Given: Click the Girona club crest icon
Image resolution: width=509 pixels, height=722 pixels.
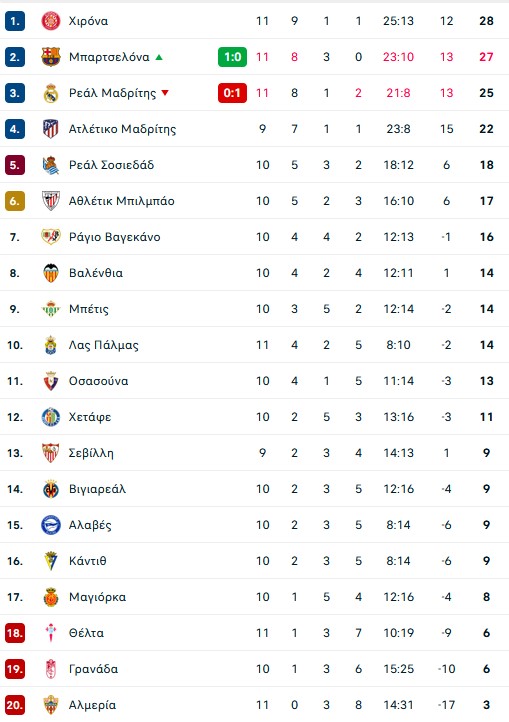Looking at the screenshot, I should (51, 21).
